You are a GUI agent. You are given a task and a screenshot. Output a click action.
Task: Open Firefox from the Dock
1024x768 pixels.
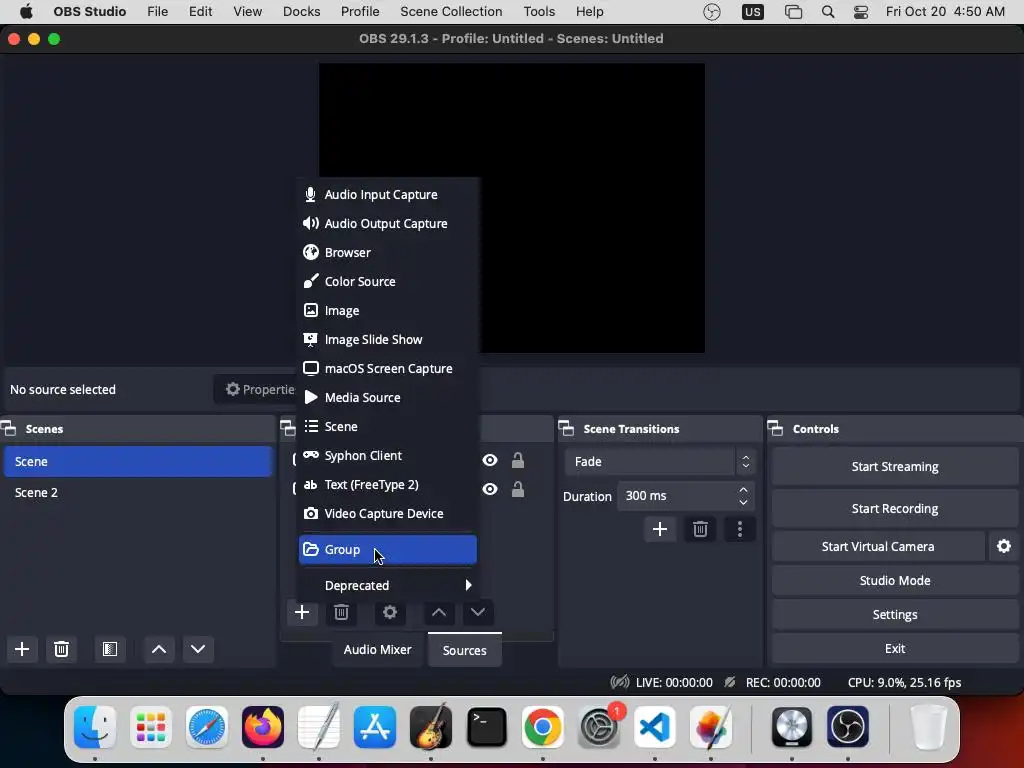tap(263, 727)
